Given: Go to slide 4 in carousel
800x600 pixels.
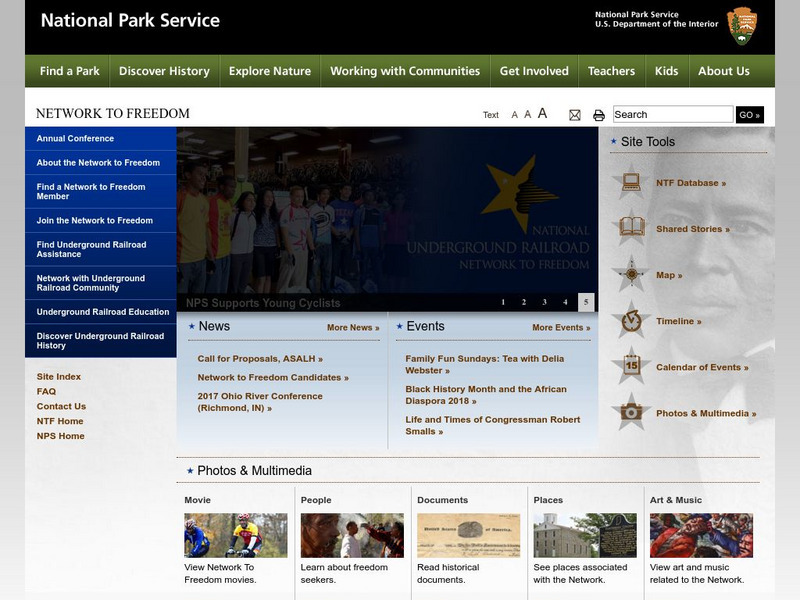Looking at the screenshot, I should pos(565,302).
